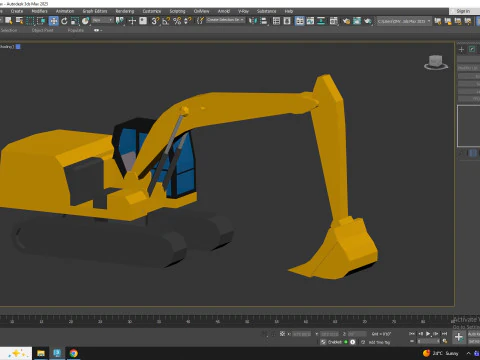
Task: Click Edit Named Selection Sets icon
Action: (200, 21)
